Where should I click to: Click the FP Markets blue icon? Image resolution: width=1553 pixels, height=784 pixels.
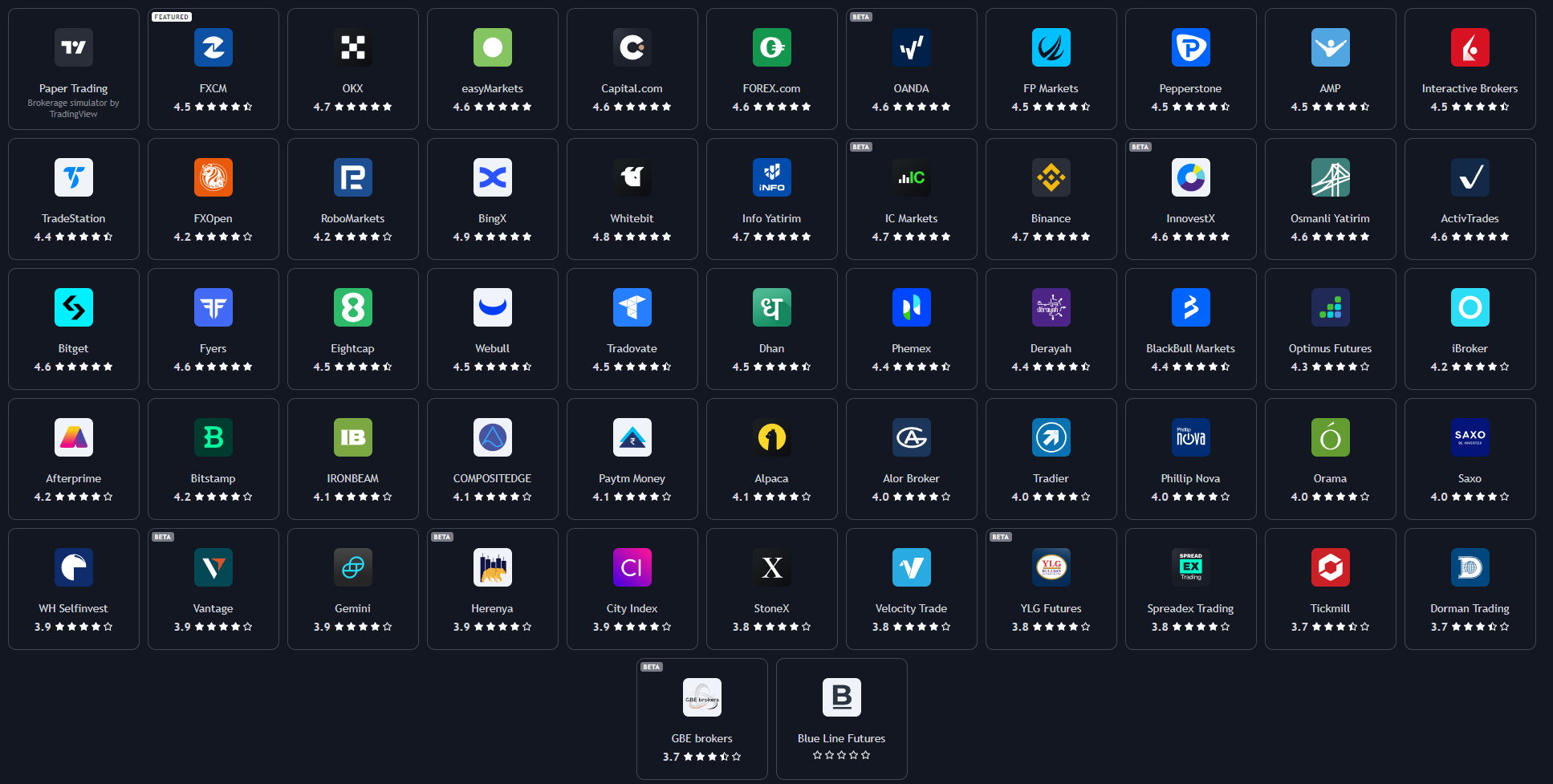tap(1051, 47)
